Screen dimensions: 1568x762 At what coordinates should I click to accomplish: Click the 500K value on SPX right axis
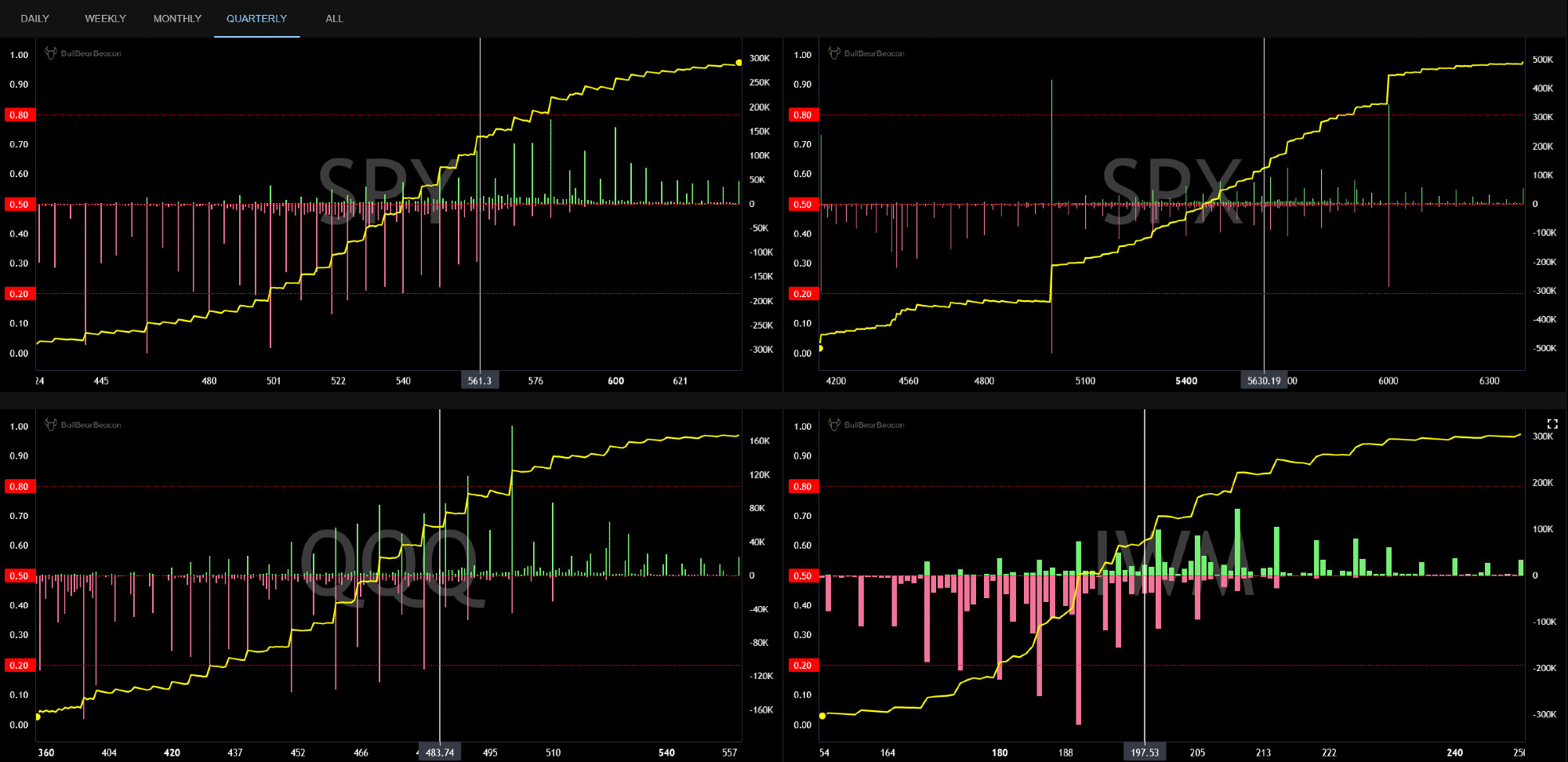pyautogui.click(x=1543, y=60)
